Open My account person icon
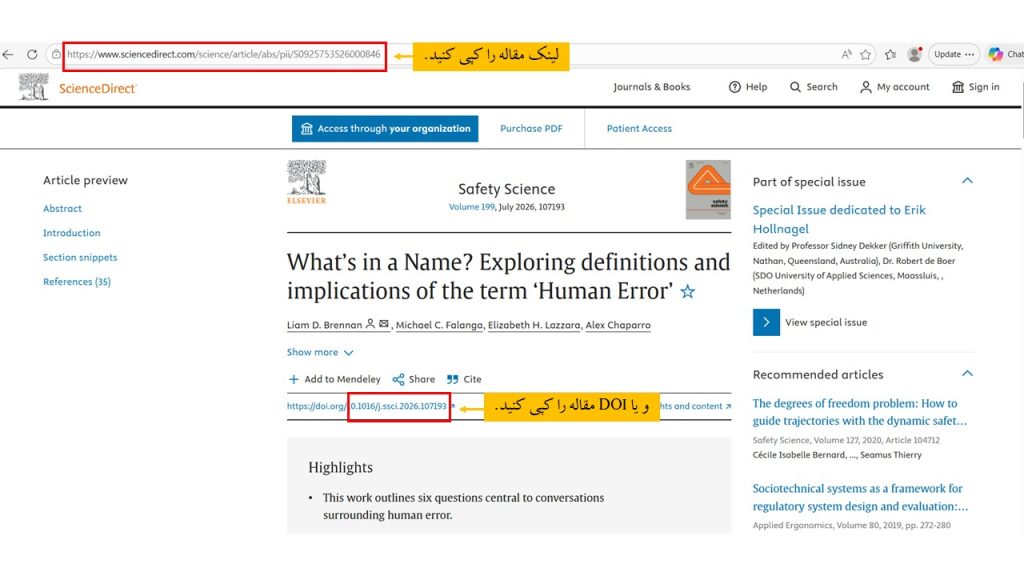The image size is (1024, 576). 866,87
